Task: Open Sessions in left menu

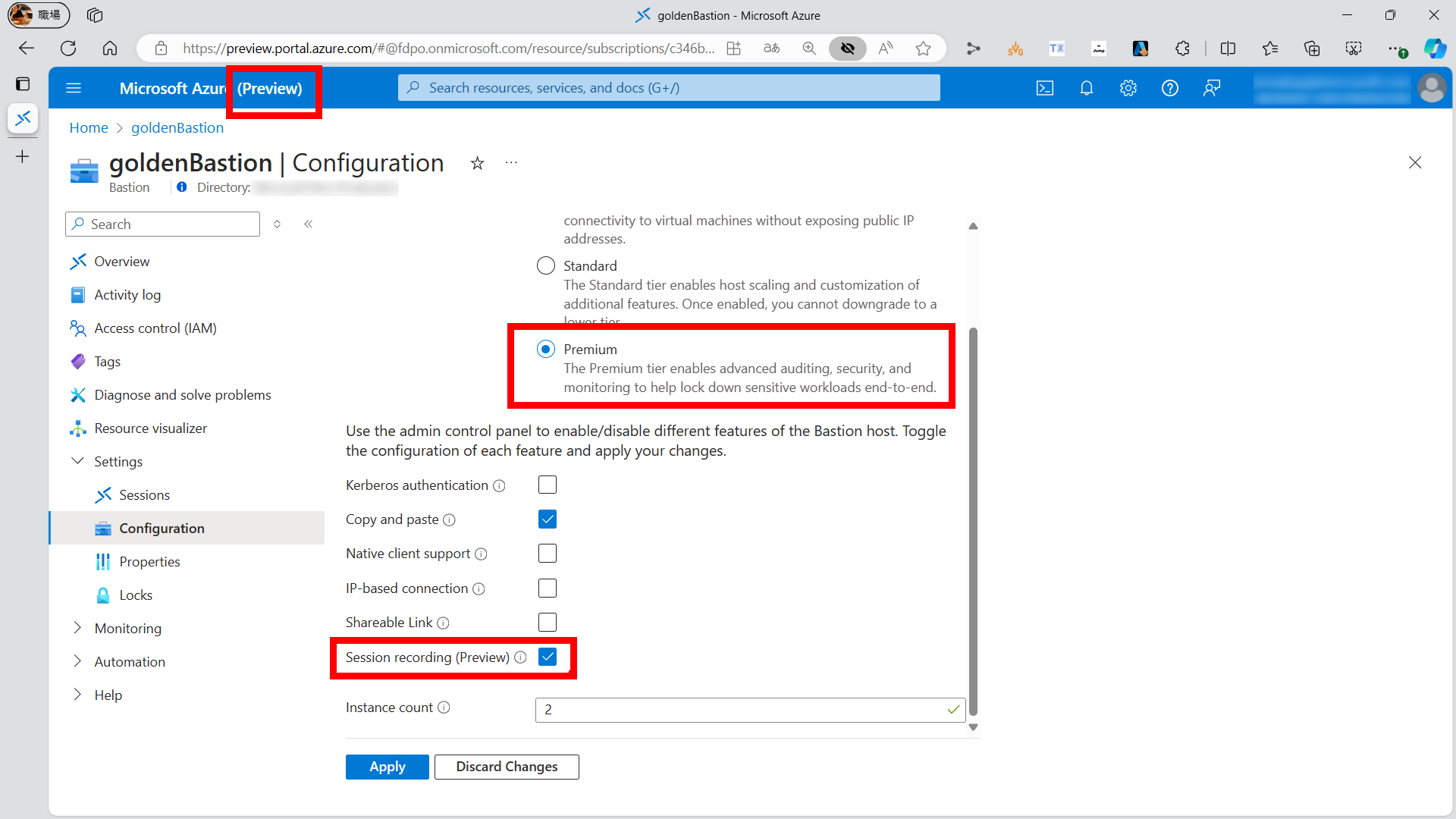Action: (144, 494)
